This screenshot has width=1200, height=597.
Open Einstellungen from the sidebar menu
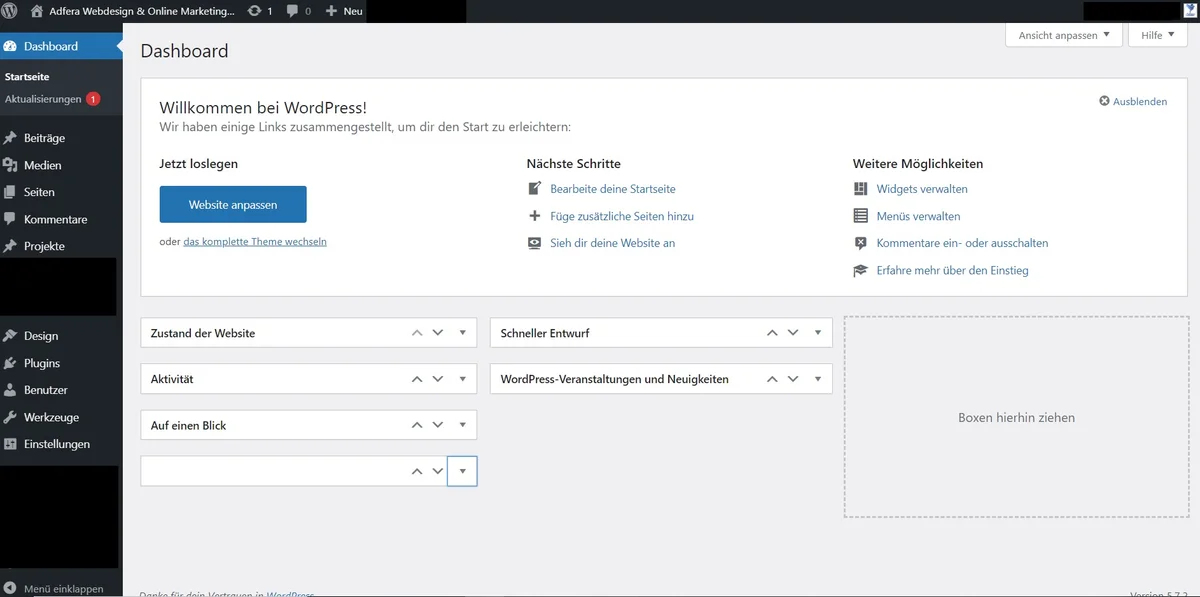point(13,444)
